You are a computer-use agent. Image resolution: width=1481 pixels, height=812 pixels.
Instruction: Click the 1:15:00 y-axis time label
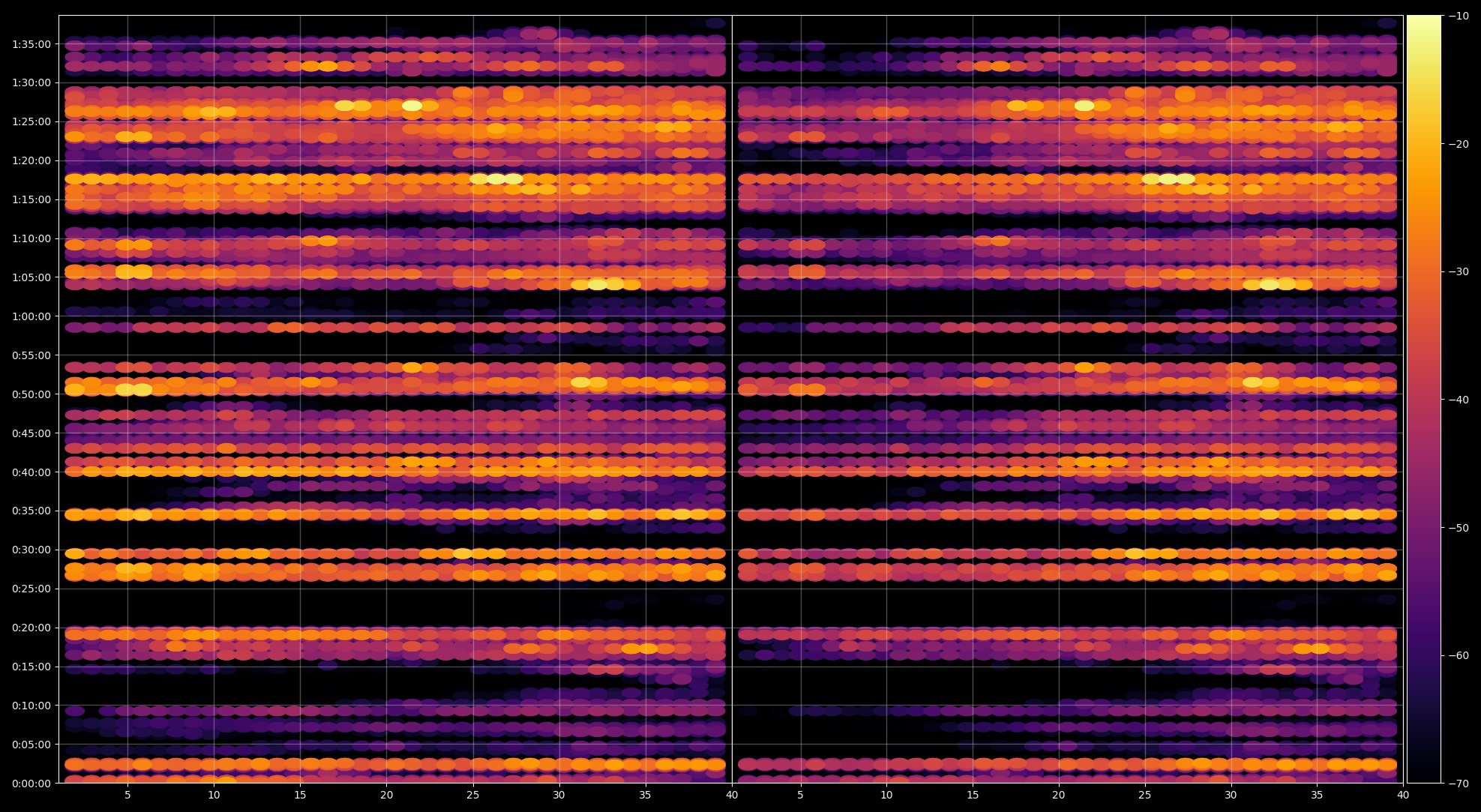click(x=31, y=199)
